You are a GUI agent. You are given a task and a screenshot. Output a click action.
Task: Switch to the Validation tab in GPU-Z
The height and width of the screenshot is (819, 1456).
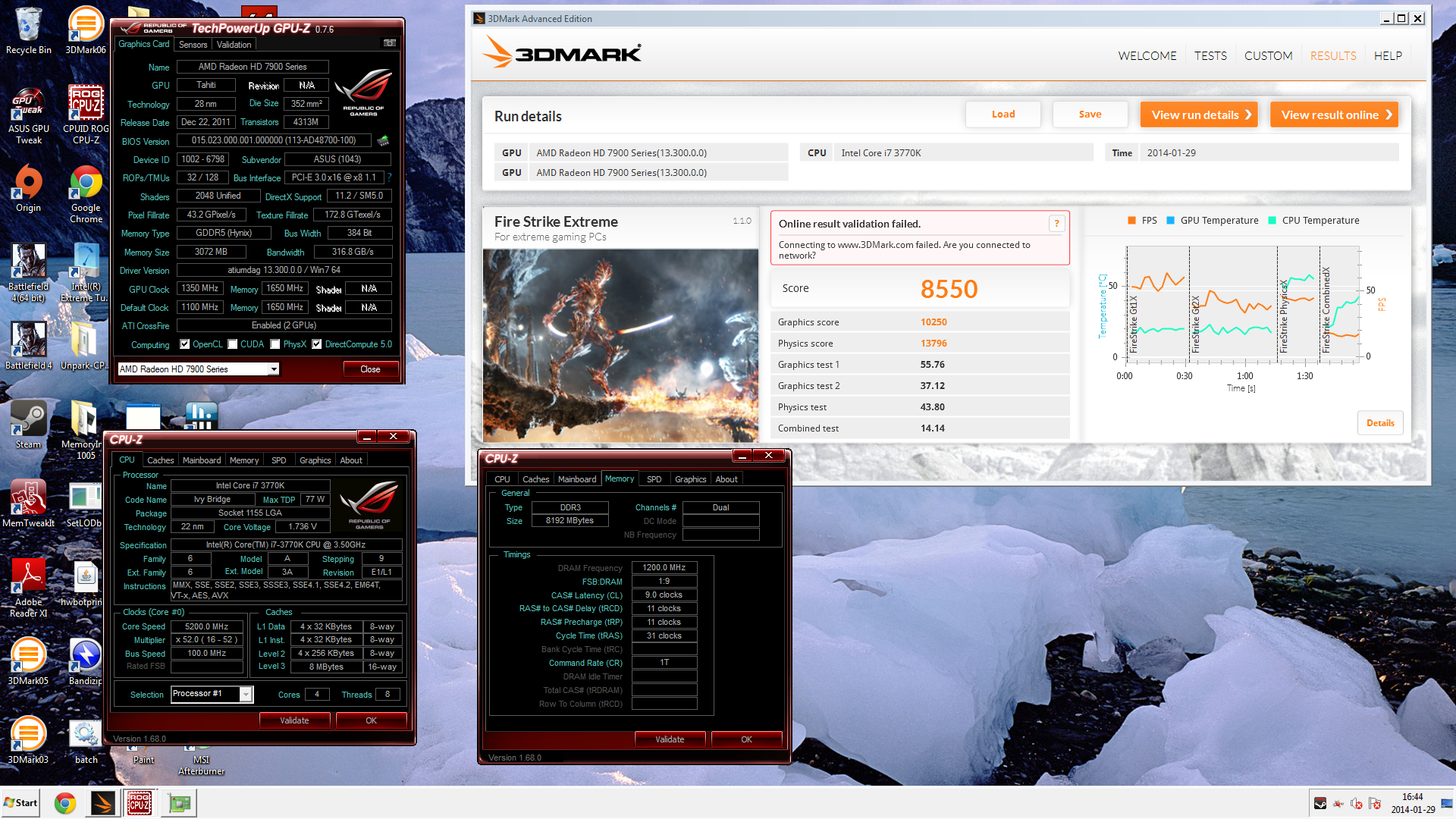(x=234, y=45)
